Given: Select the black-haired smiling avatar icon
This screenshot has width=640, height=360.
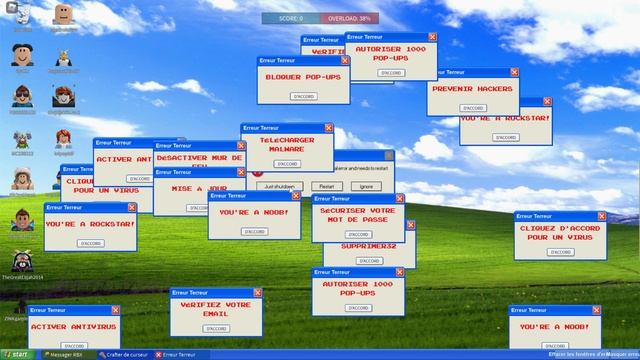Looking at the screenshot, I should 22,55.
